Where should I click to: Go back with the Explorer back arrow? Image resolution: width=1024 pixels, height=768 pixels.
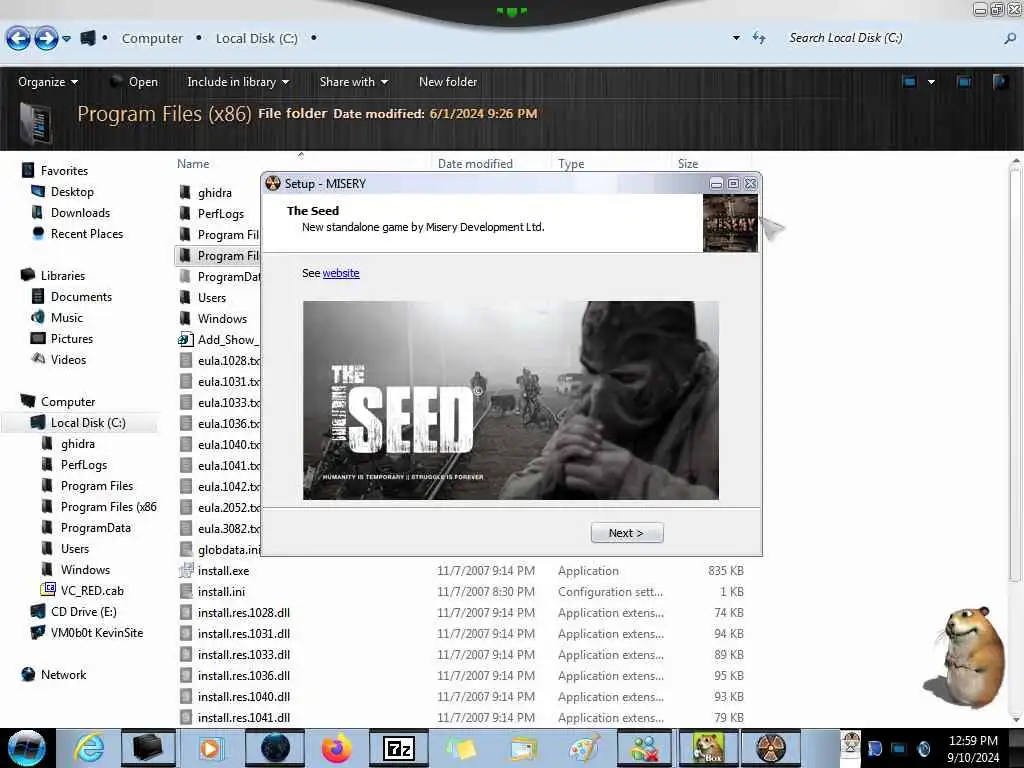(x=18, y=39)
